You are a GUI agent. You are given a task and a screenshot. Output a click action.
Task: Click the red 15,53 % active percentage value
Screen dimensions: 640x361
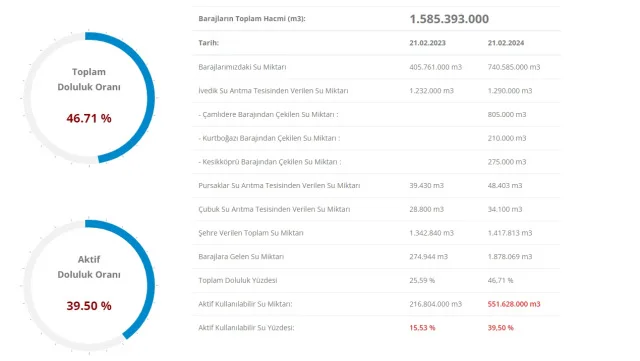tap(422, 328)
